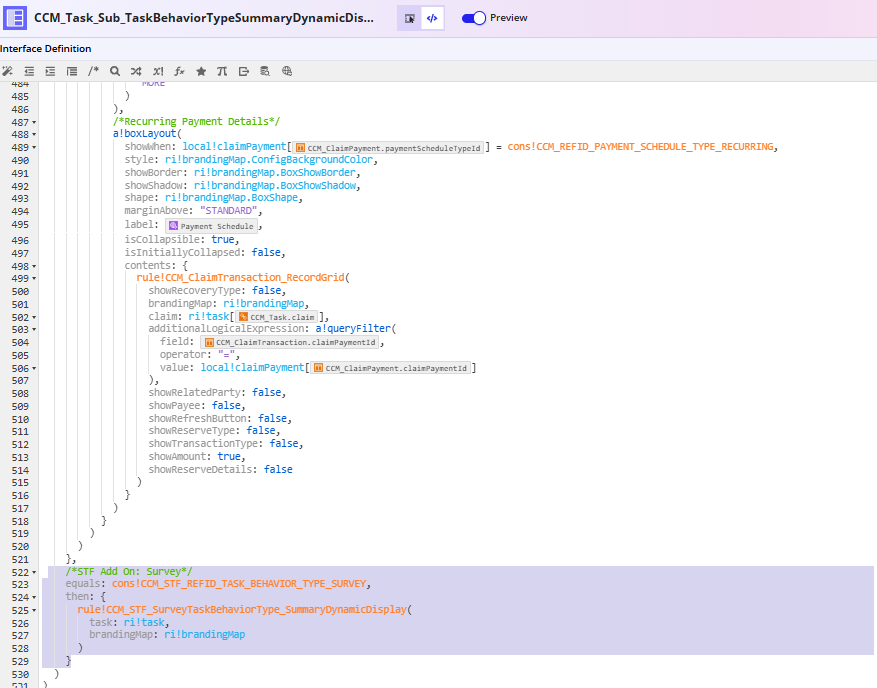This screenshot has width=877, height=688.
Task: Switch to Design Mode view
Action: [x=409, y=18]
